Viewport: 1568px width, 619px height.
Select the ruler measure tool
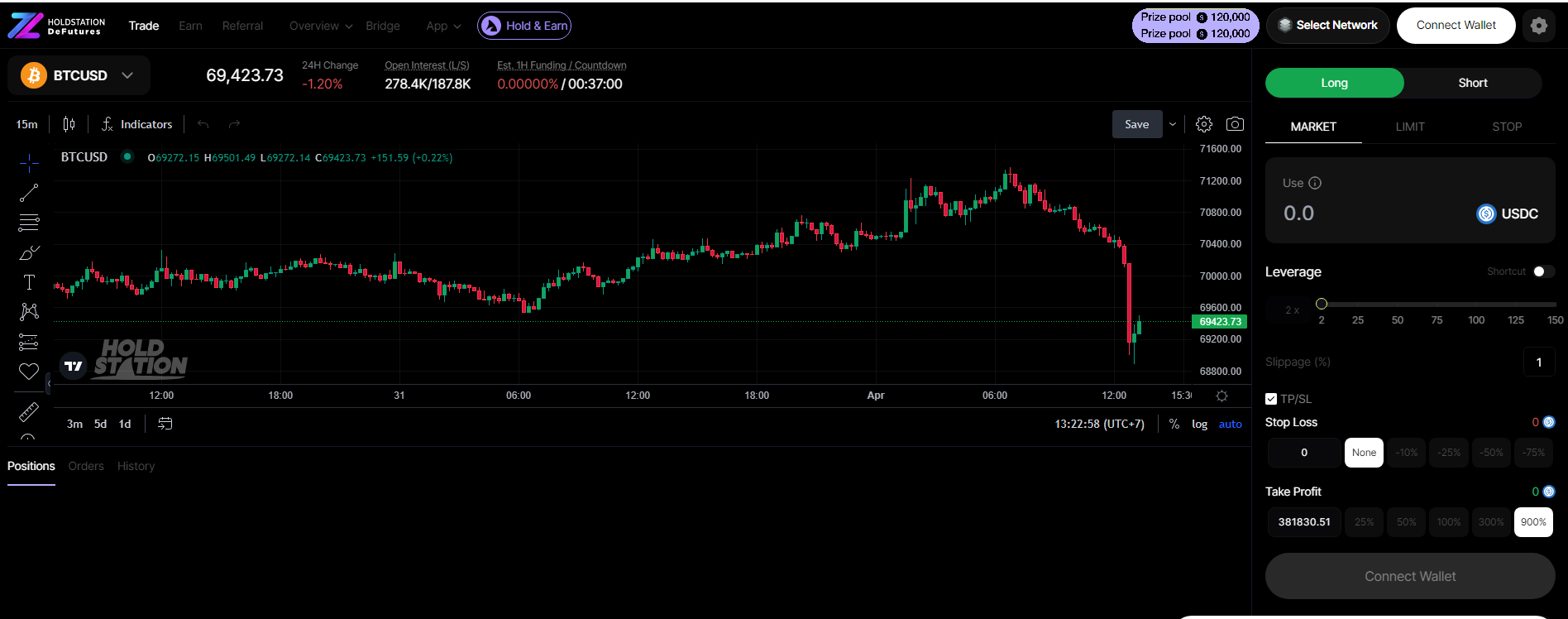[x=29, y=411]
